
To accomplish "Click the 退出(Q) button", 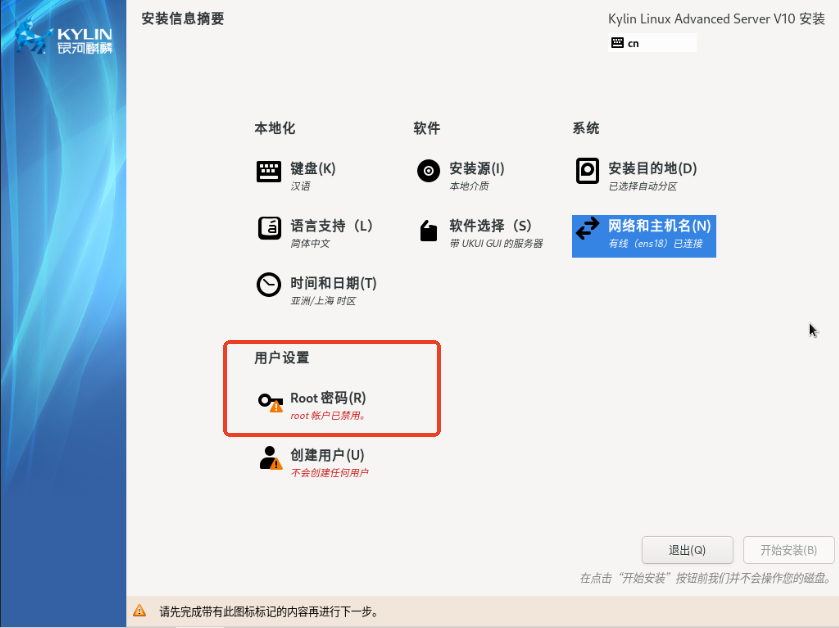I will point(687,550).
